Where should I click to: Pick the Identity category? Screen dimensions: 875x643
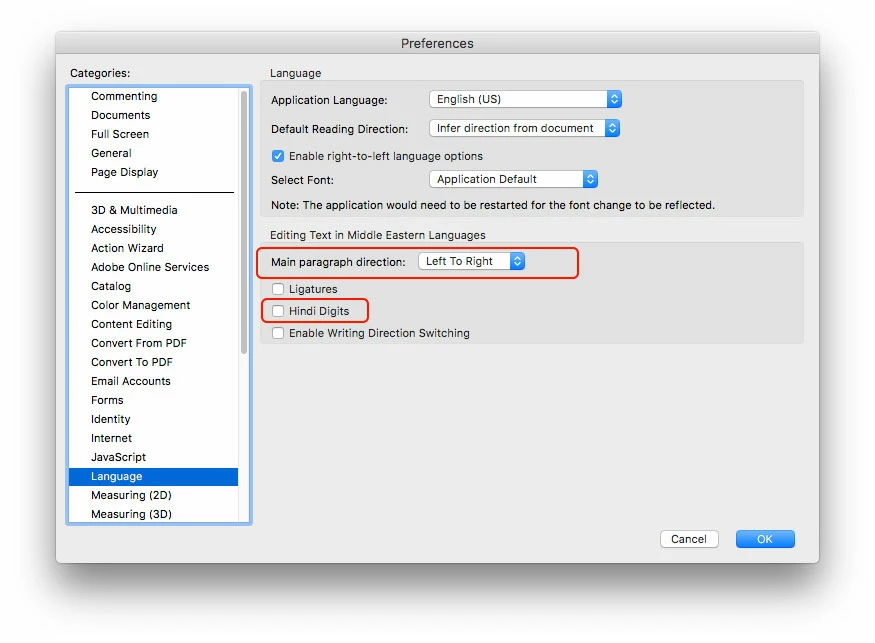point(153,419)
